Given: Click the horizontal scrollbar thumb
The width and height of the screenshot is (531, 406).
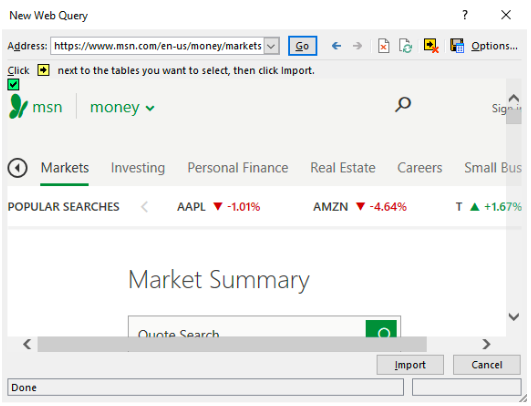Looking at the screenshot, I should 232,344.
